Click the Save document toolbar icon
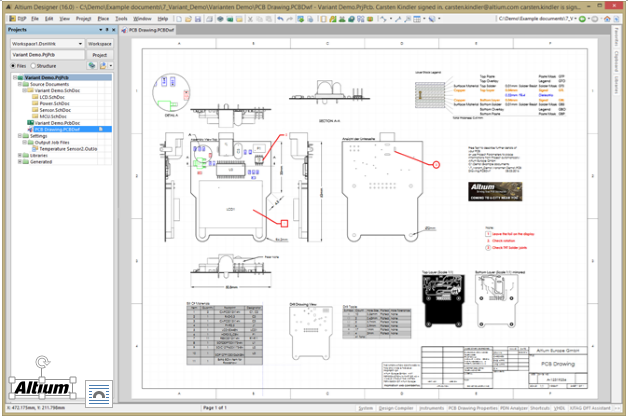This screenshot has width=628, height=418. [x=198, y=19]
